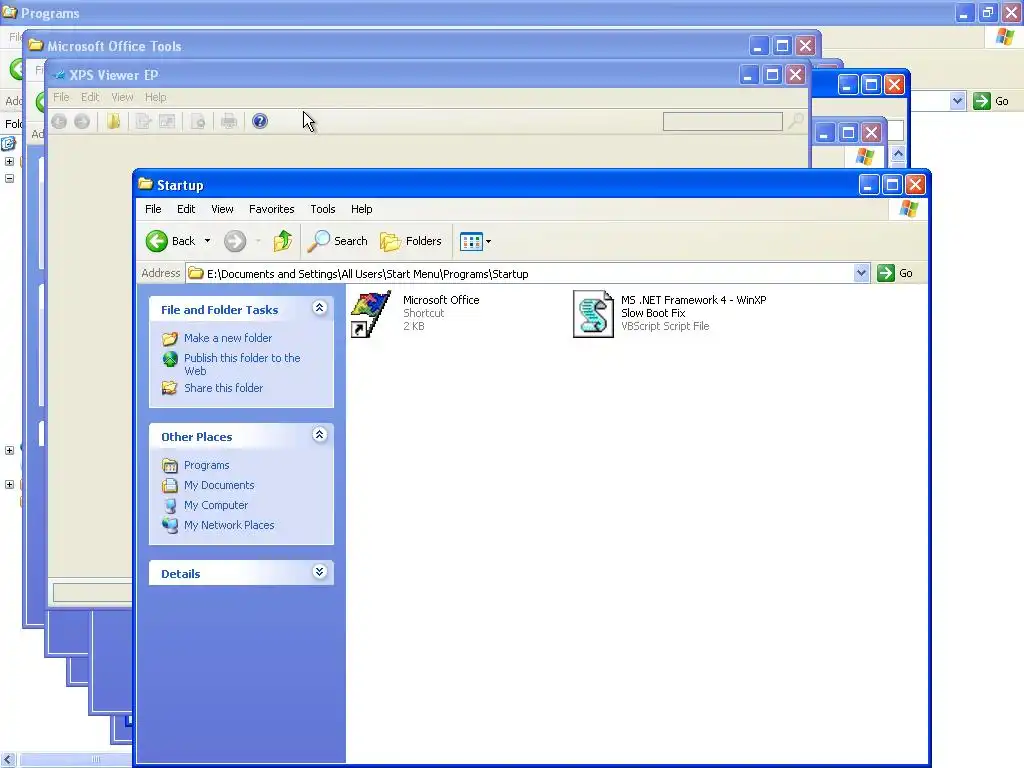The height and width of the screenshot is (768, 1024).
Task: Expand address dropdown in Programs window
Action: tap(957, 101)
